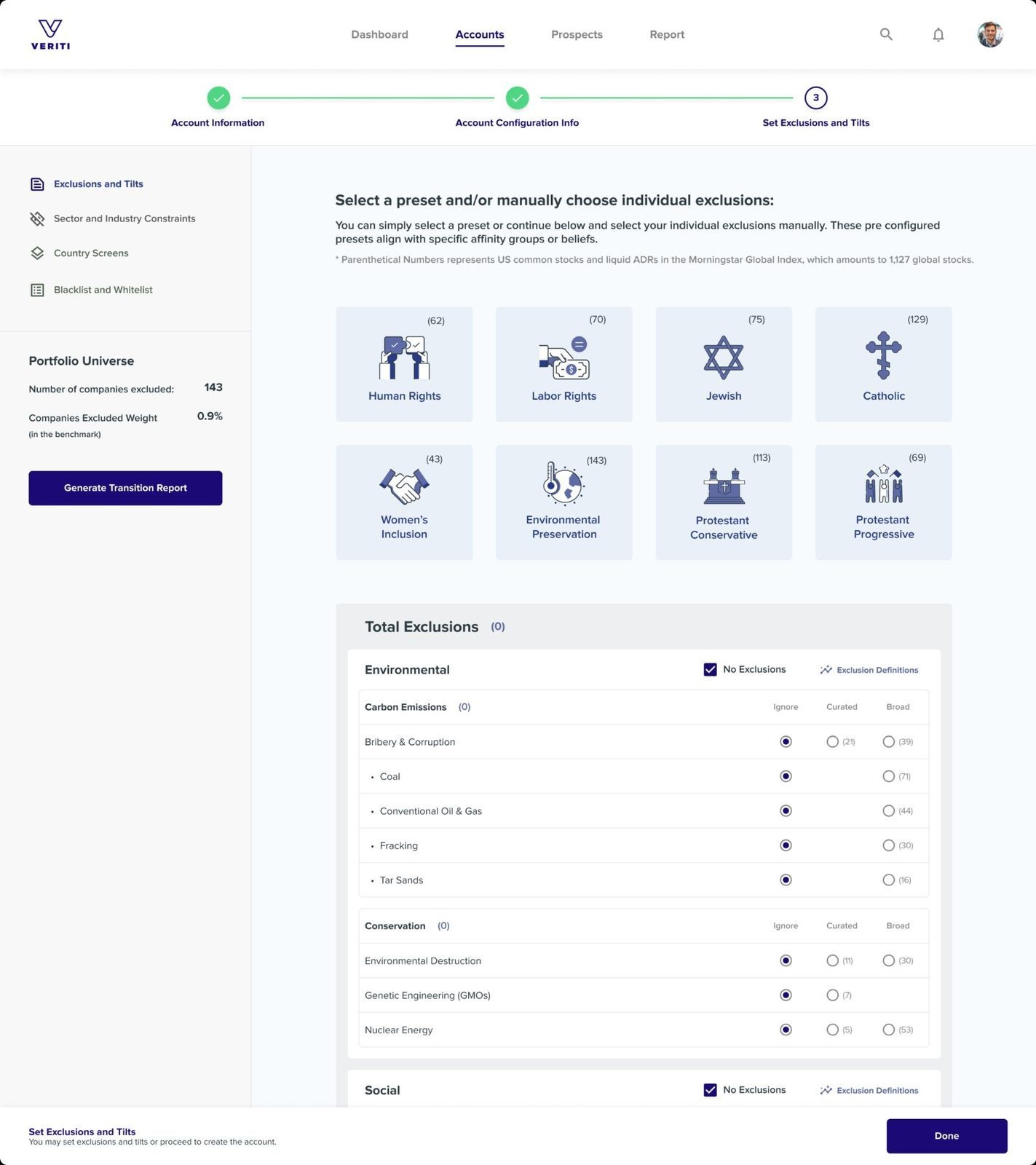Open Sector and Industry Constraints section
The image size is (1036, 1165).
(124, 218)
